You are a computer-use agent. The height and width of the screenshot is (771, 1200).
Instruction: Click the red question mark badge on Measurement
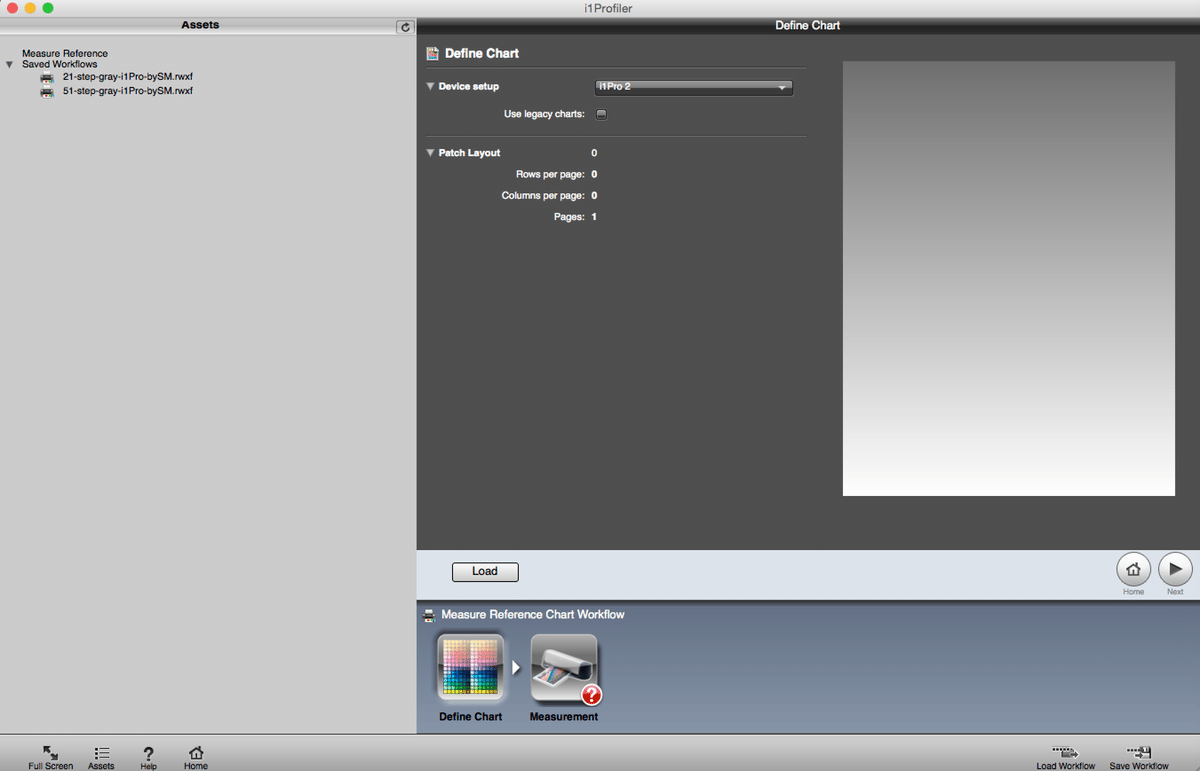coord(591,695)
